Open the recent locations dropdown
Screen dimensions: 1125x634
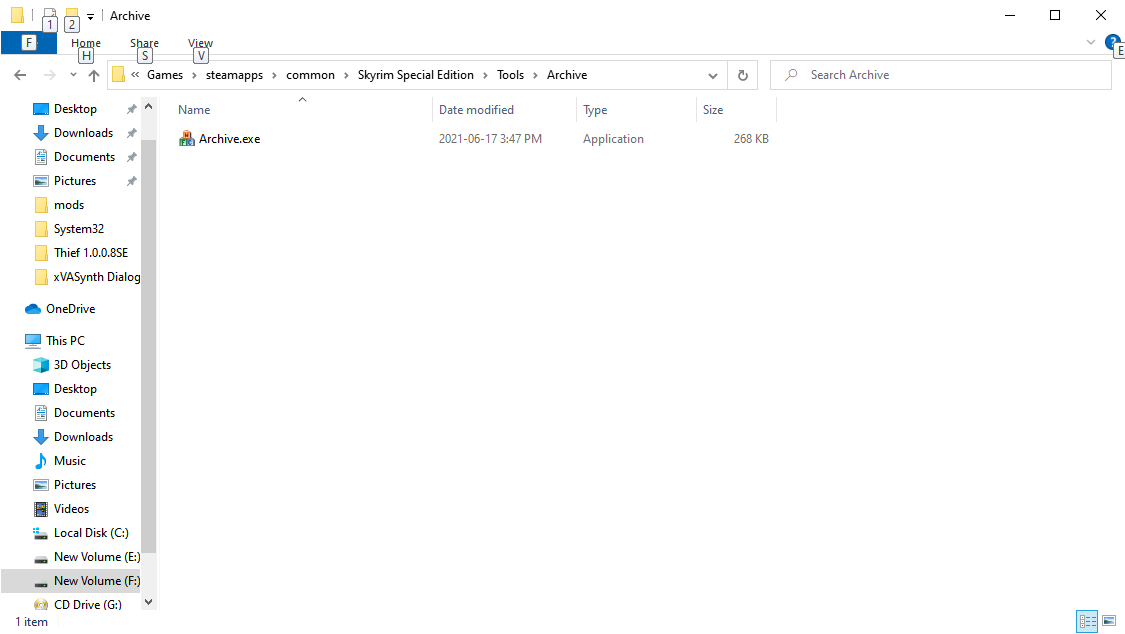point(73,75)
